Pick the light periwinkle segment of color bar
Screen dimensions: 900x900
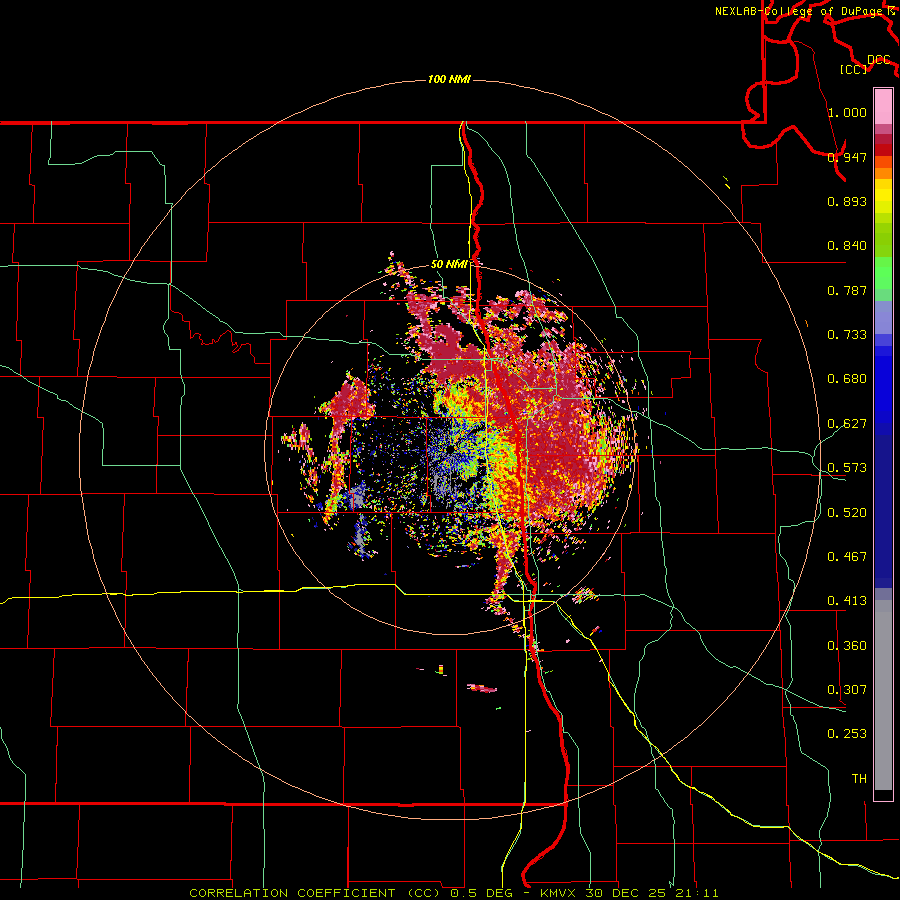[883, 319]
